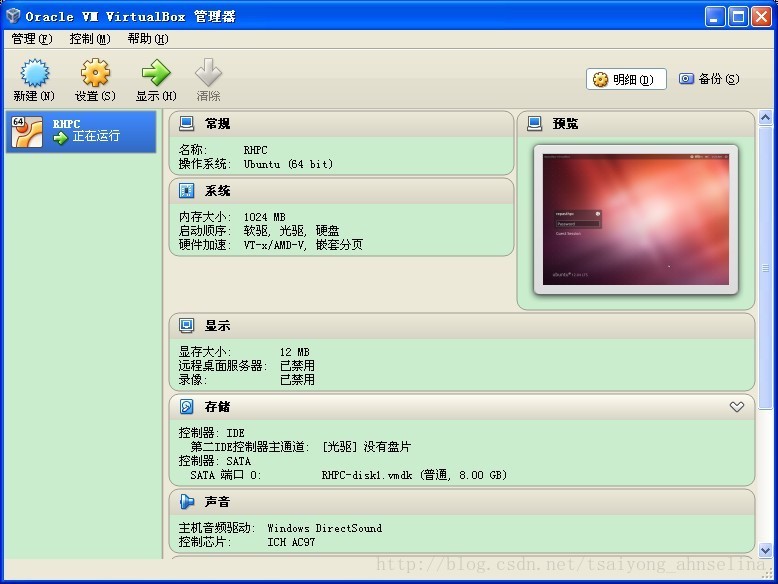Click the running status arrow icon (正在运行)

point(60,137)
